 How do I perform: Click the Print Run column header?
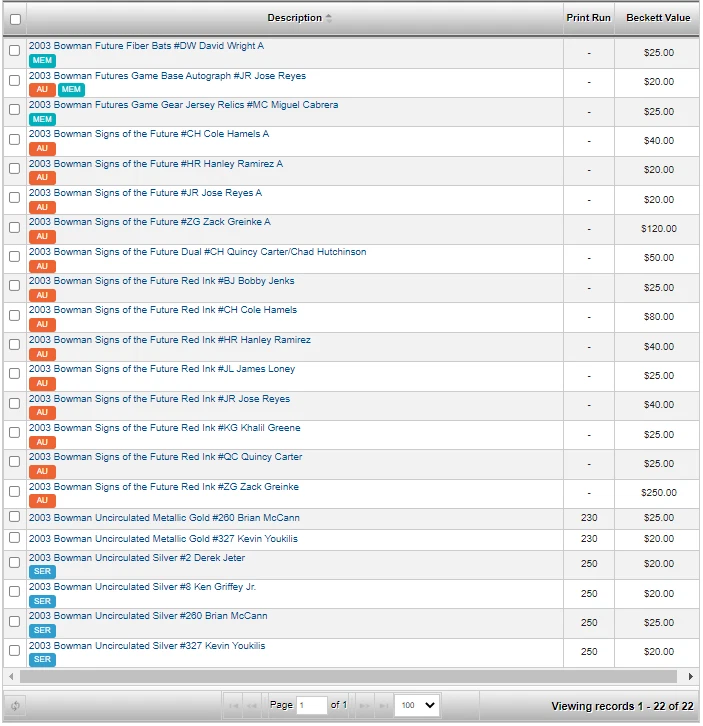pos(588,18)
